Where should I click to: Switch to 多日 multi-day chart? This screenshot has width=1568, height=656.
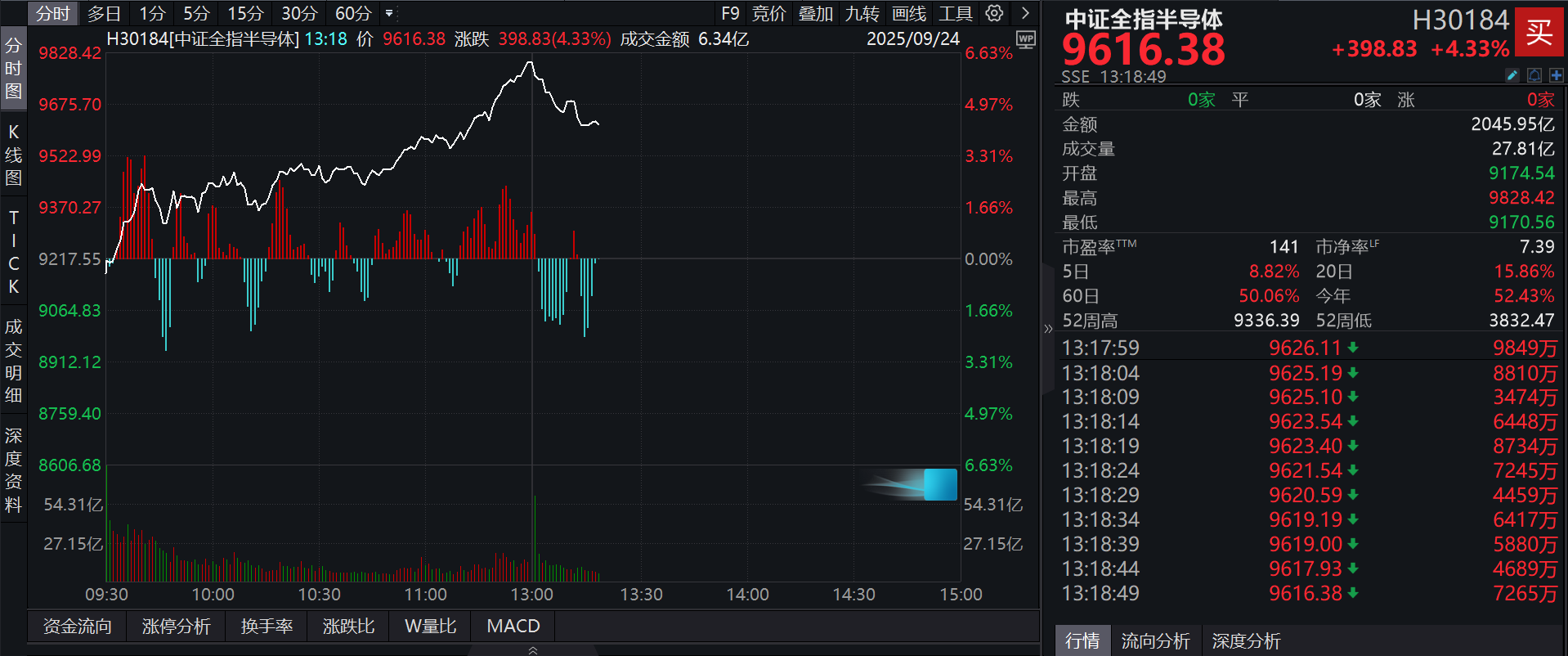click(x=104, y=13)
